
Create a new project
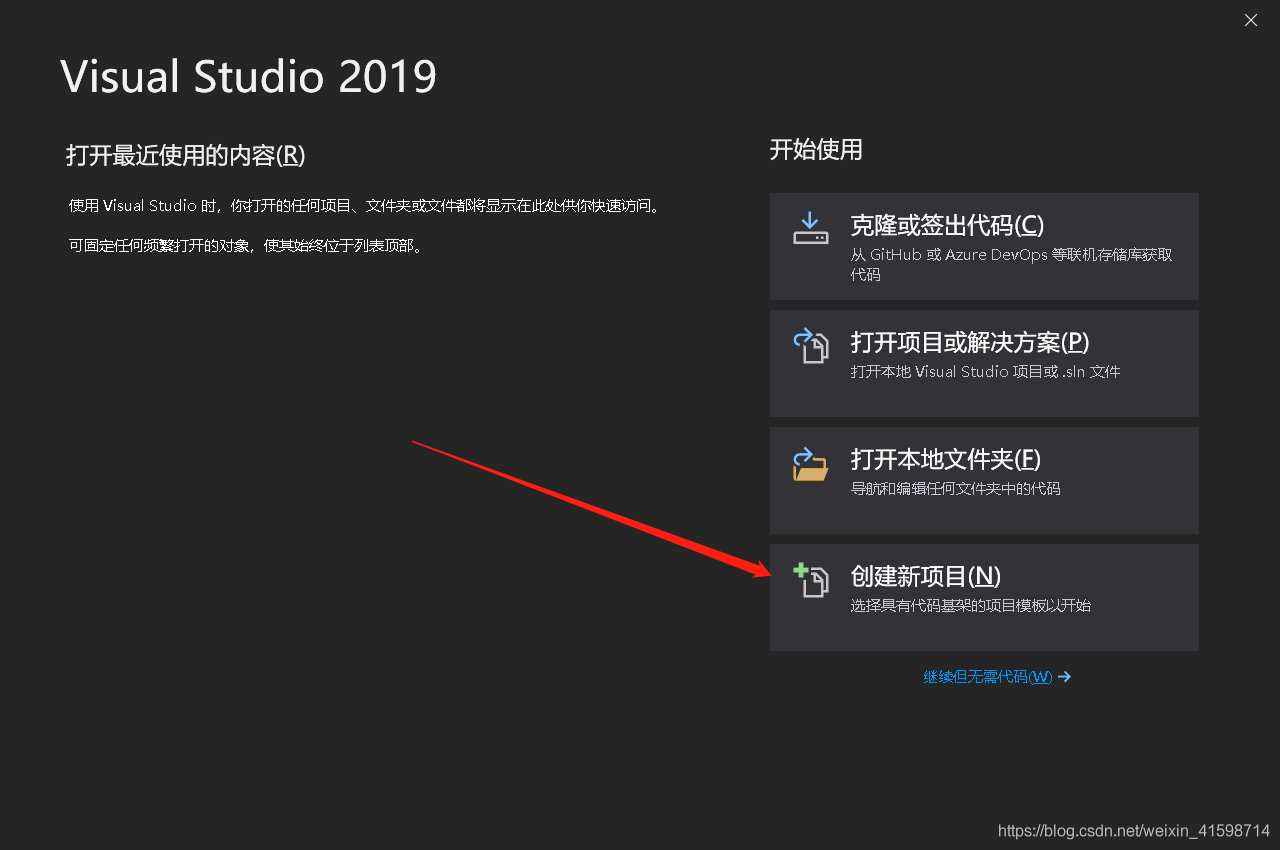984,597
